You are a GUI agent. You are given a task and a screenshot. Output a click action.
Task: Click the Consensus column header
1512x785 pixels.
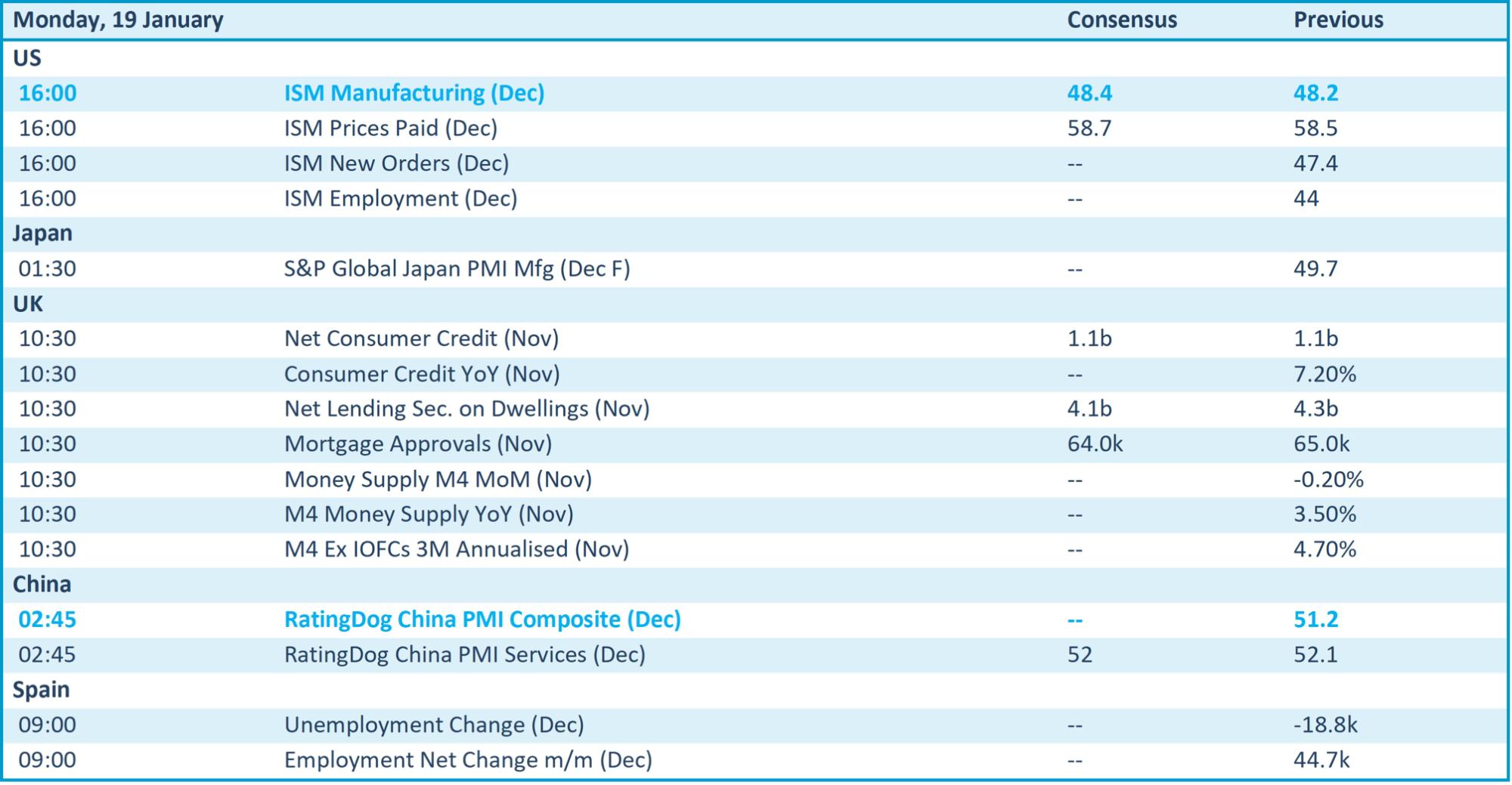[x=1121, y=20]
